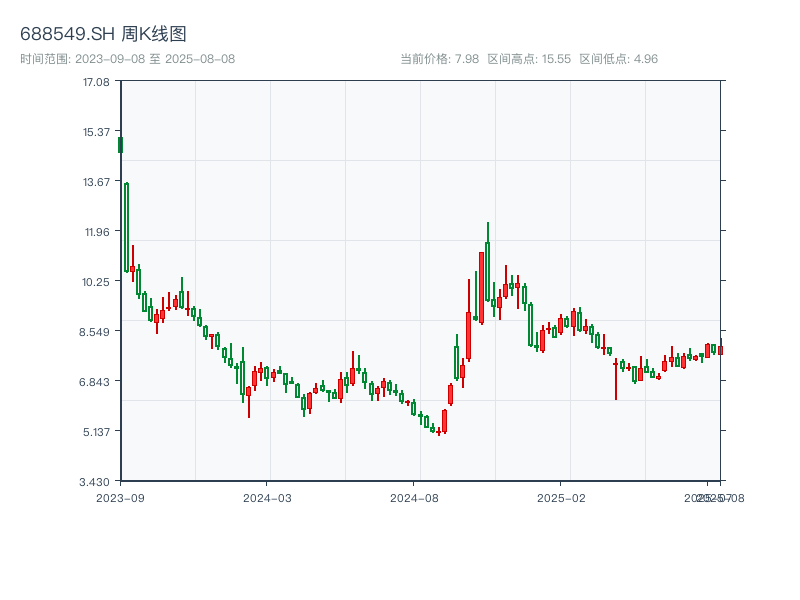
Task: Pick the 2025-02 x-axis date label
Action: pos(561,497)
